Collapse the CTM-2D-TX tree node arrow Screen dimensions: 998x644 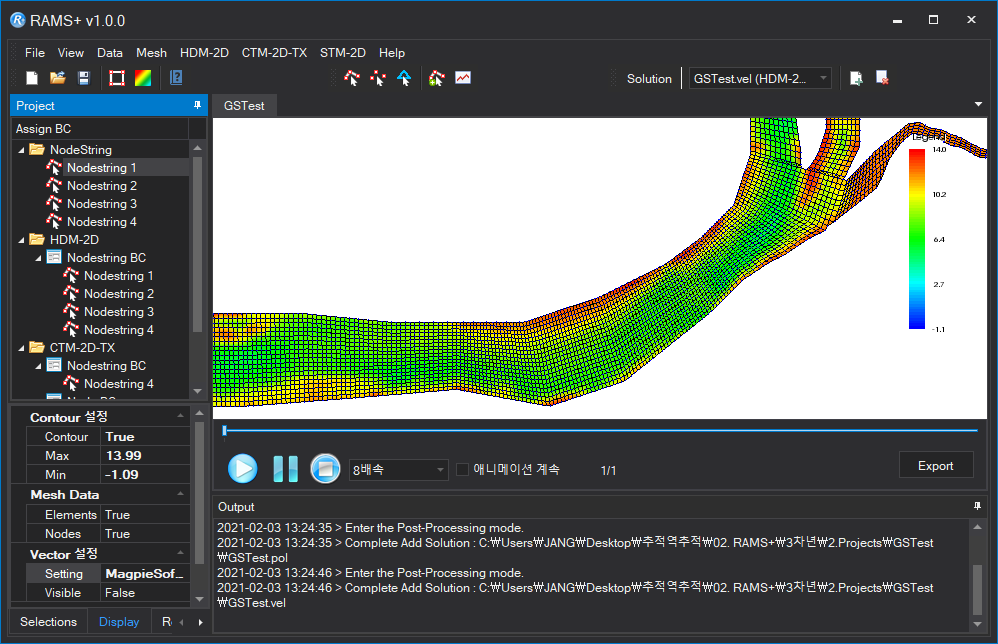coord(22,348)
